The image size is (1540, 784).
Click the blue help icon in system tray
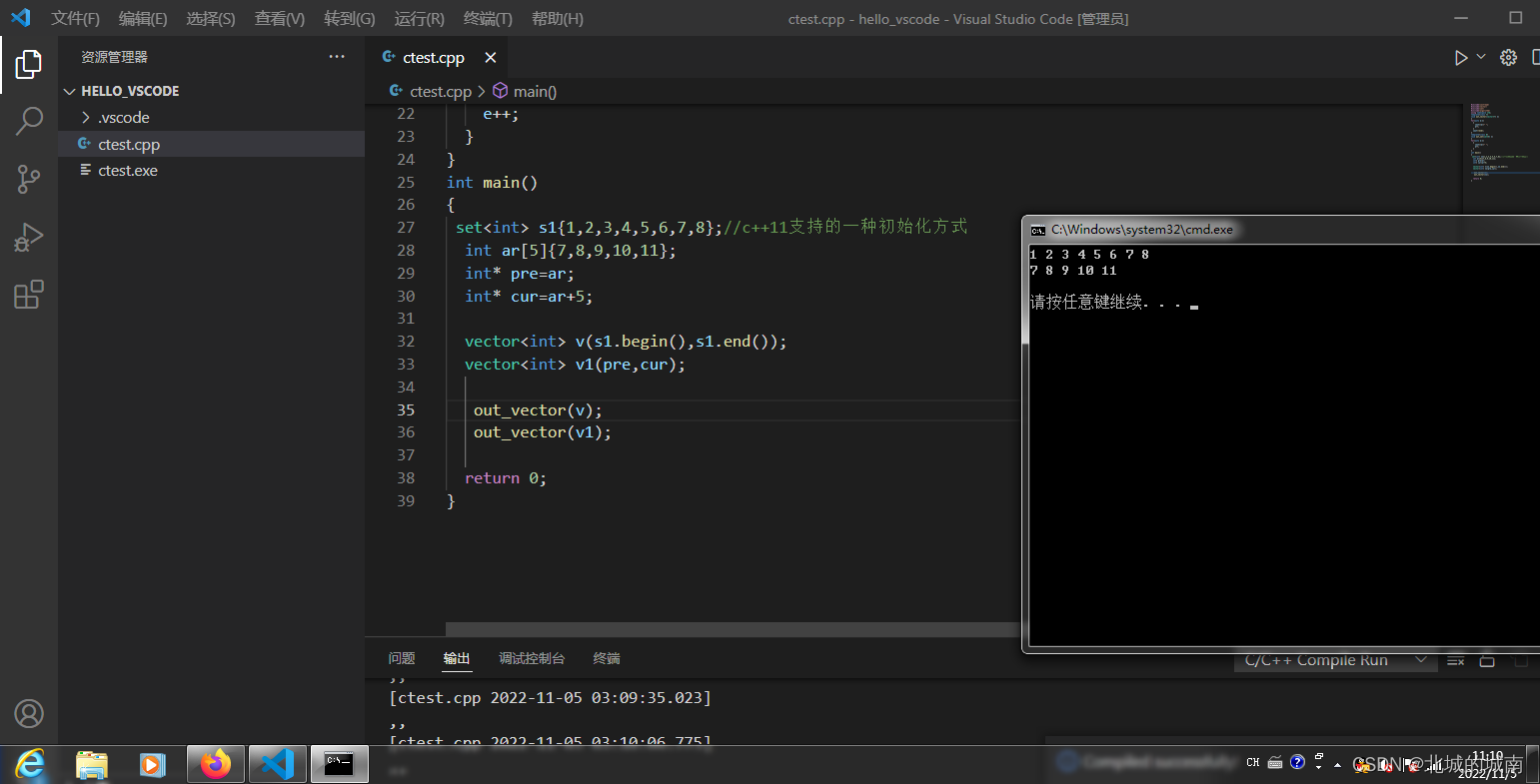pyautogui.click(x=1297, y=762)
